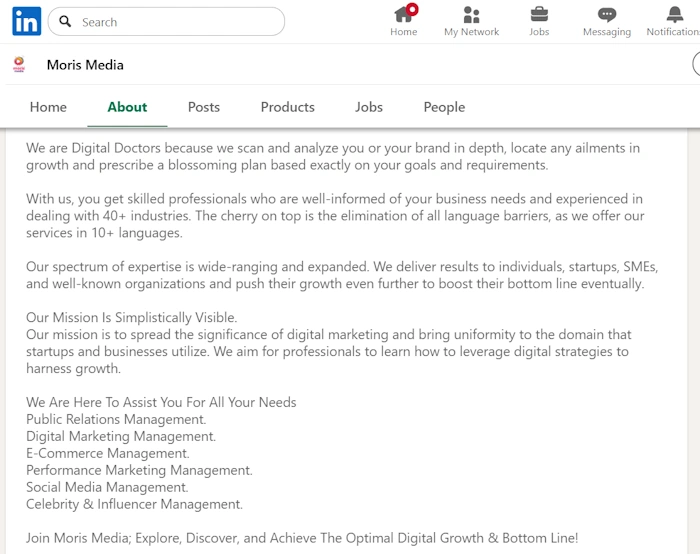Click 'Public Relations Management.' line
700x554 pixels.
click(x=116, y=419)
